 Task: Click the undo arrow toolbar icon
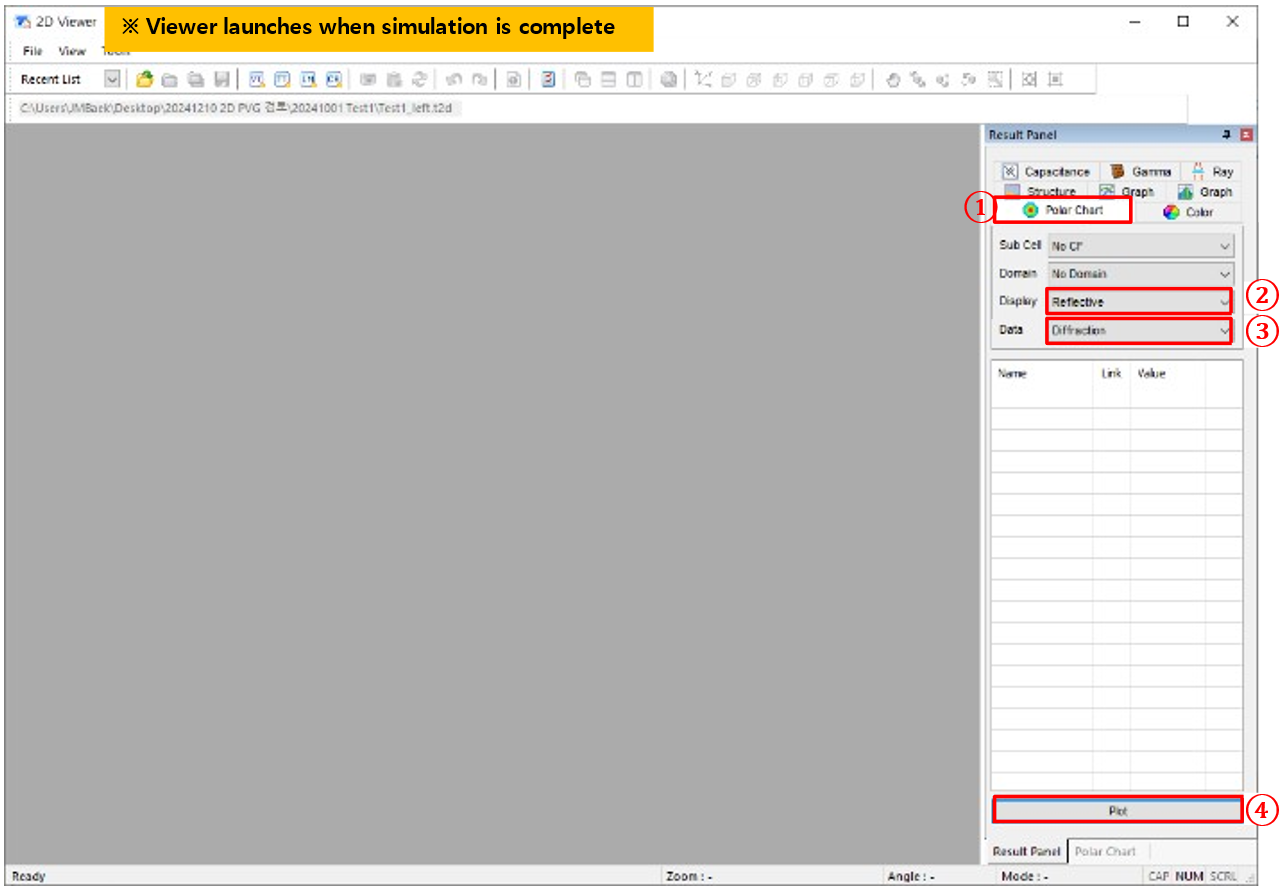point(453,79)
